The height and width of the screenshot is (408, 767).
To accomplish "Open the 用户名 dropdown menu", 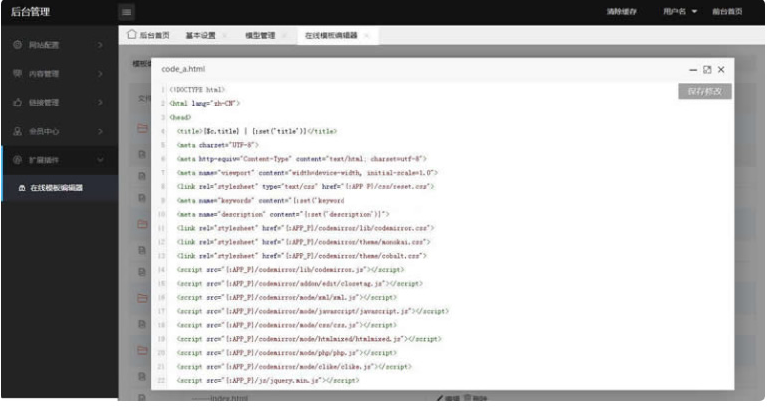I will [679, 12].
